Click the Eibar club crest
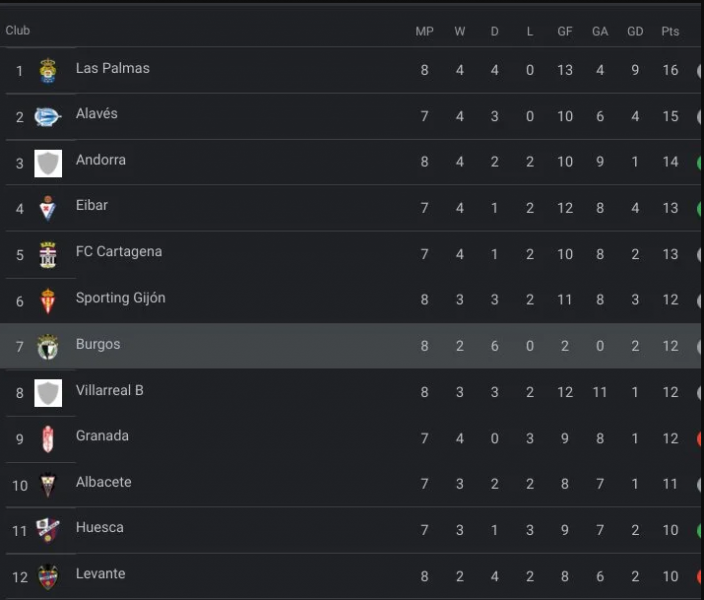This screenshot has width=704, height=600. click(48, 208)
